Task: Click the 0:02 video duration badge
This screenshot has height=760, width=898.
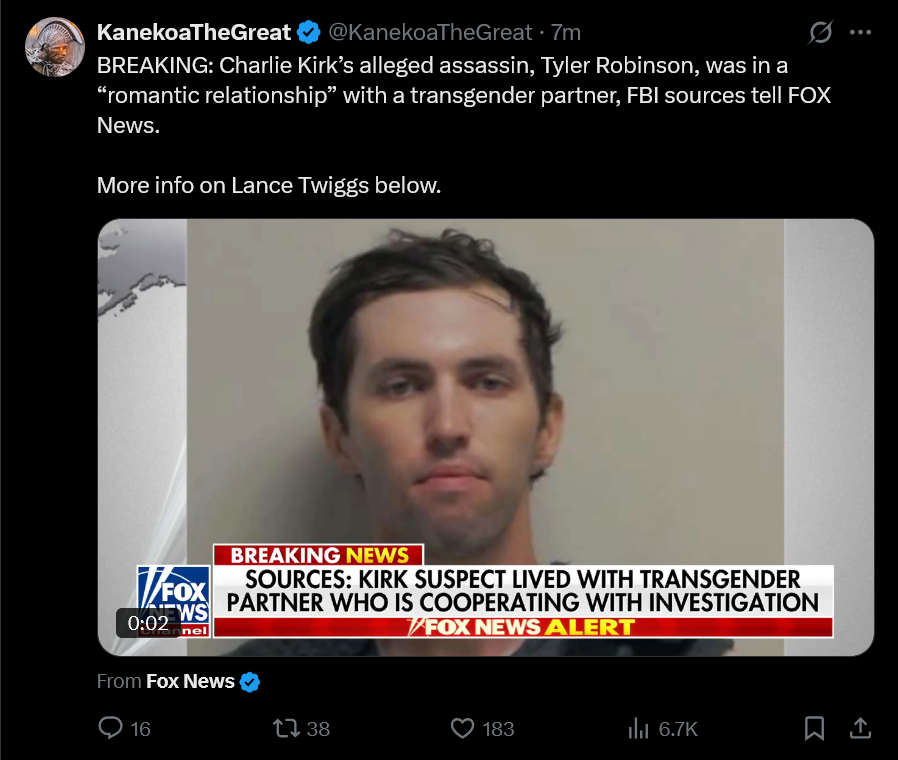Action: [148, 623]
